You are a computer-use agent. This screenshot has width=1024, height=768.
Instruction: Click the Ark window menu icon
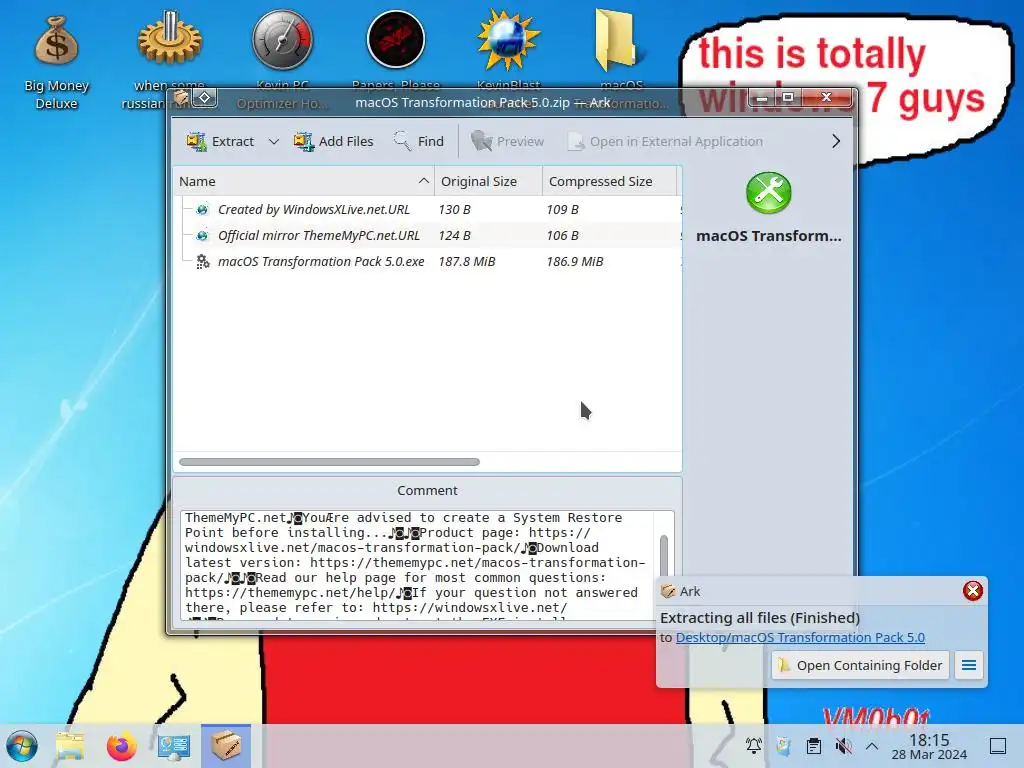[181, 98]
